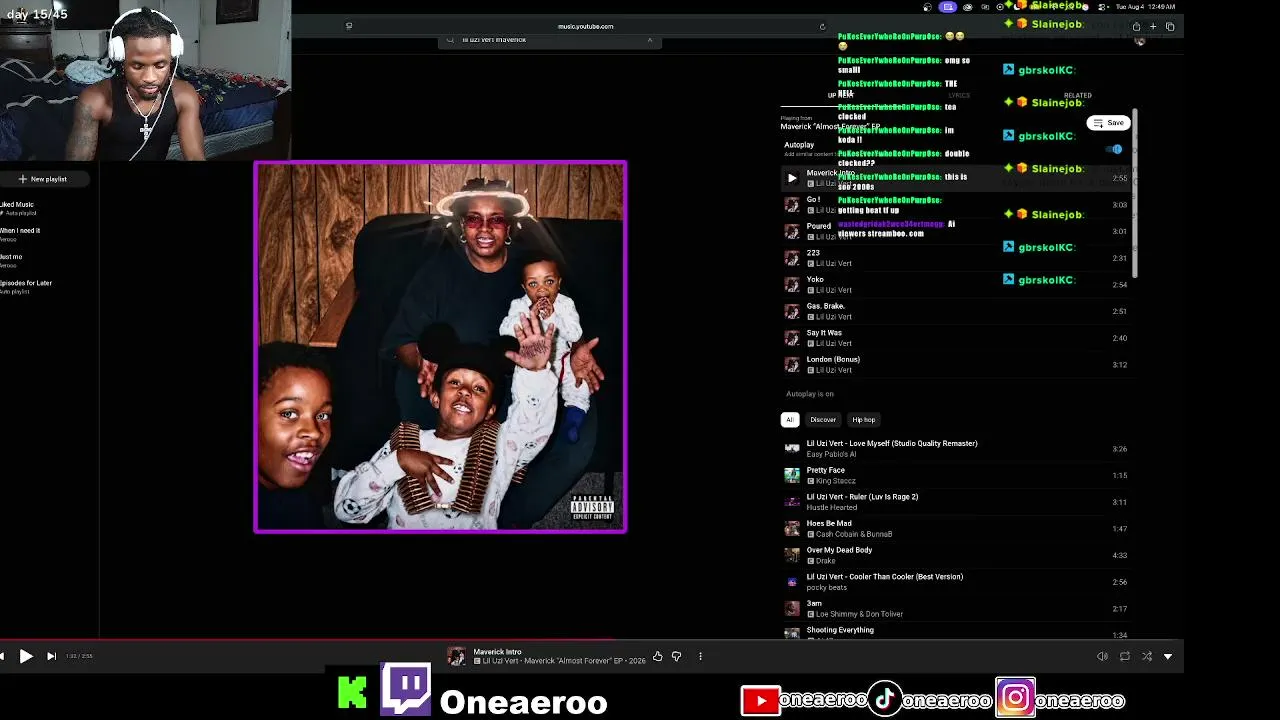Click the Over My Dead Body thumbnail

792,555
